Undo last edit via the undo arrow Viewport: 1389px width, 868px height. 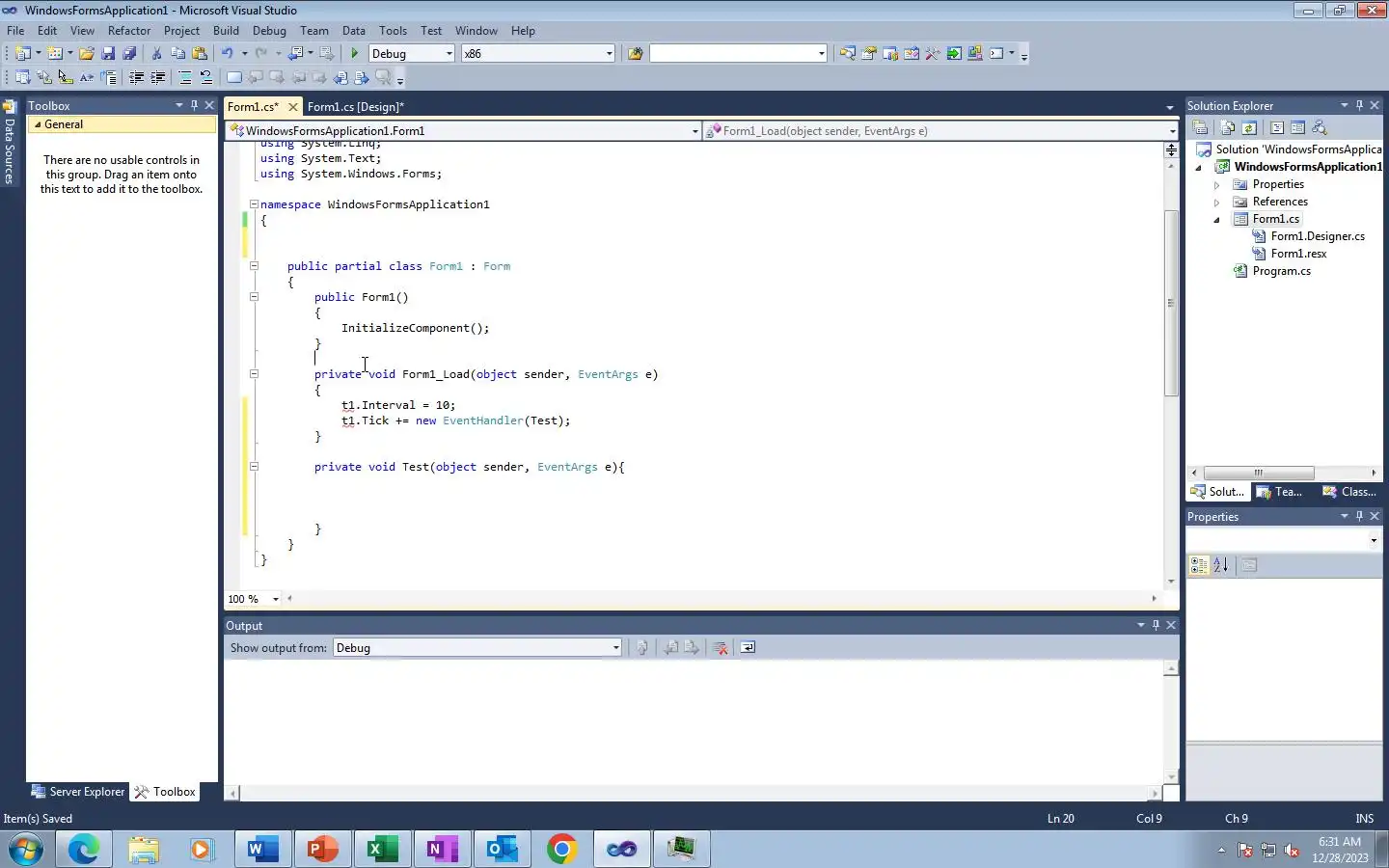tap(228, 54)
